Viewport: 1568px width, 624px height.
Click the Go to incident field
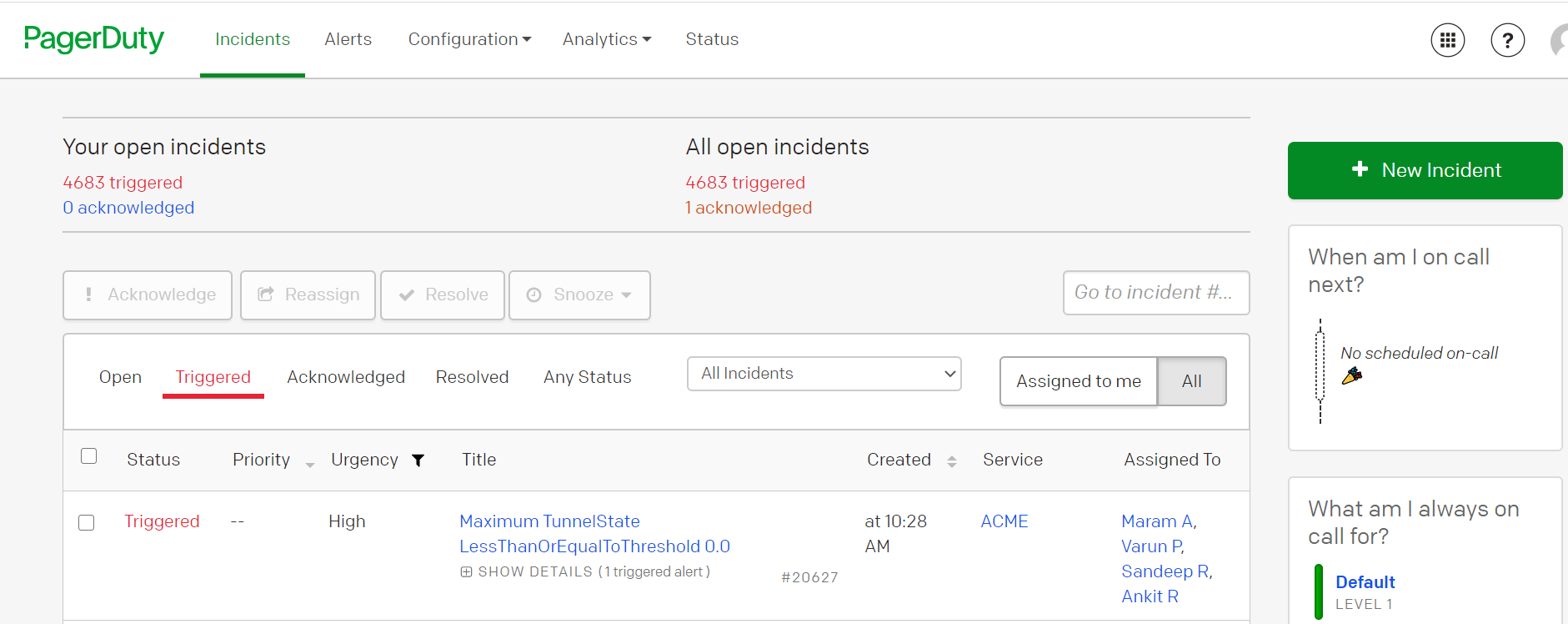tap(1155, 293)
